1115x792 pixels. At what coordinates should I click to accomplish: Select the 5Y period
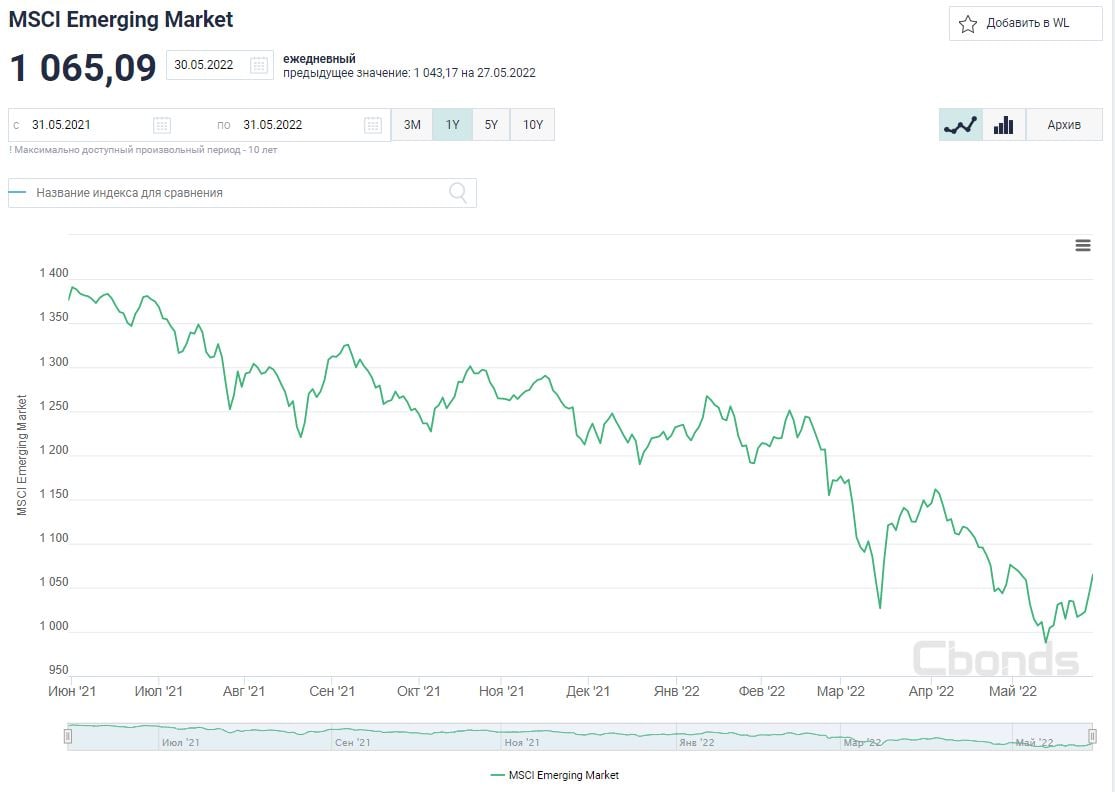(491, 125)
